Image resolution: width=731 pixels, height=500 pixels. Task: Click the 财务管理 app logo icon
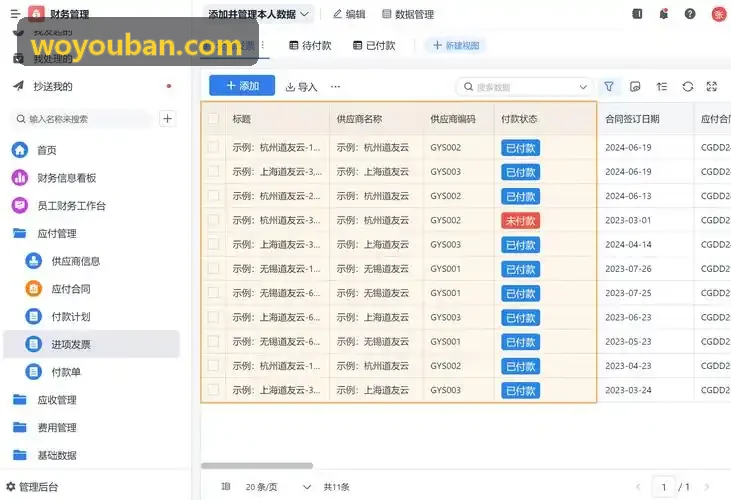click(36, 14)
